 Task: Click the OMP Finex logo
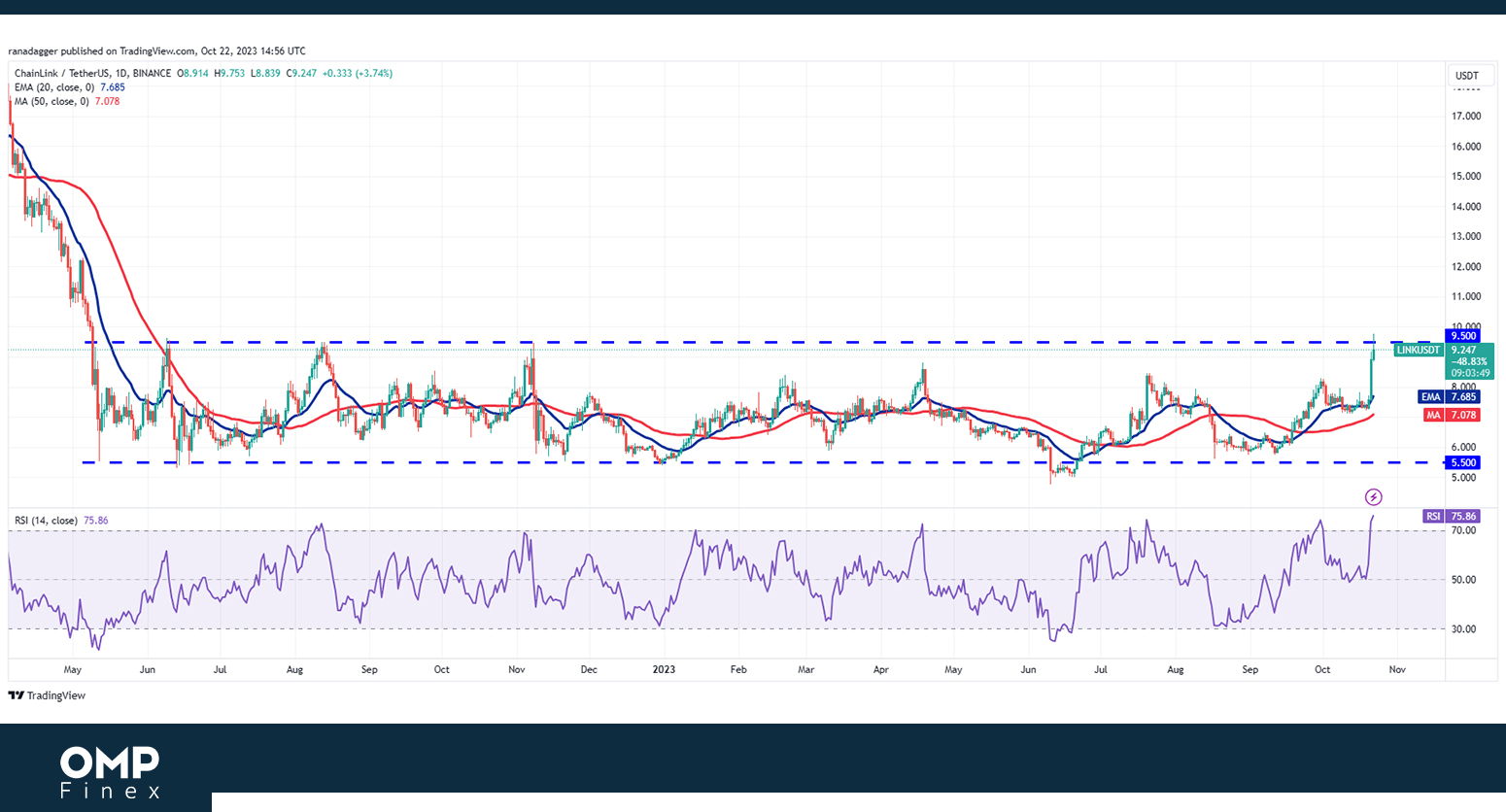[110, 773]
